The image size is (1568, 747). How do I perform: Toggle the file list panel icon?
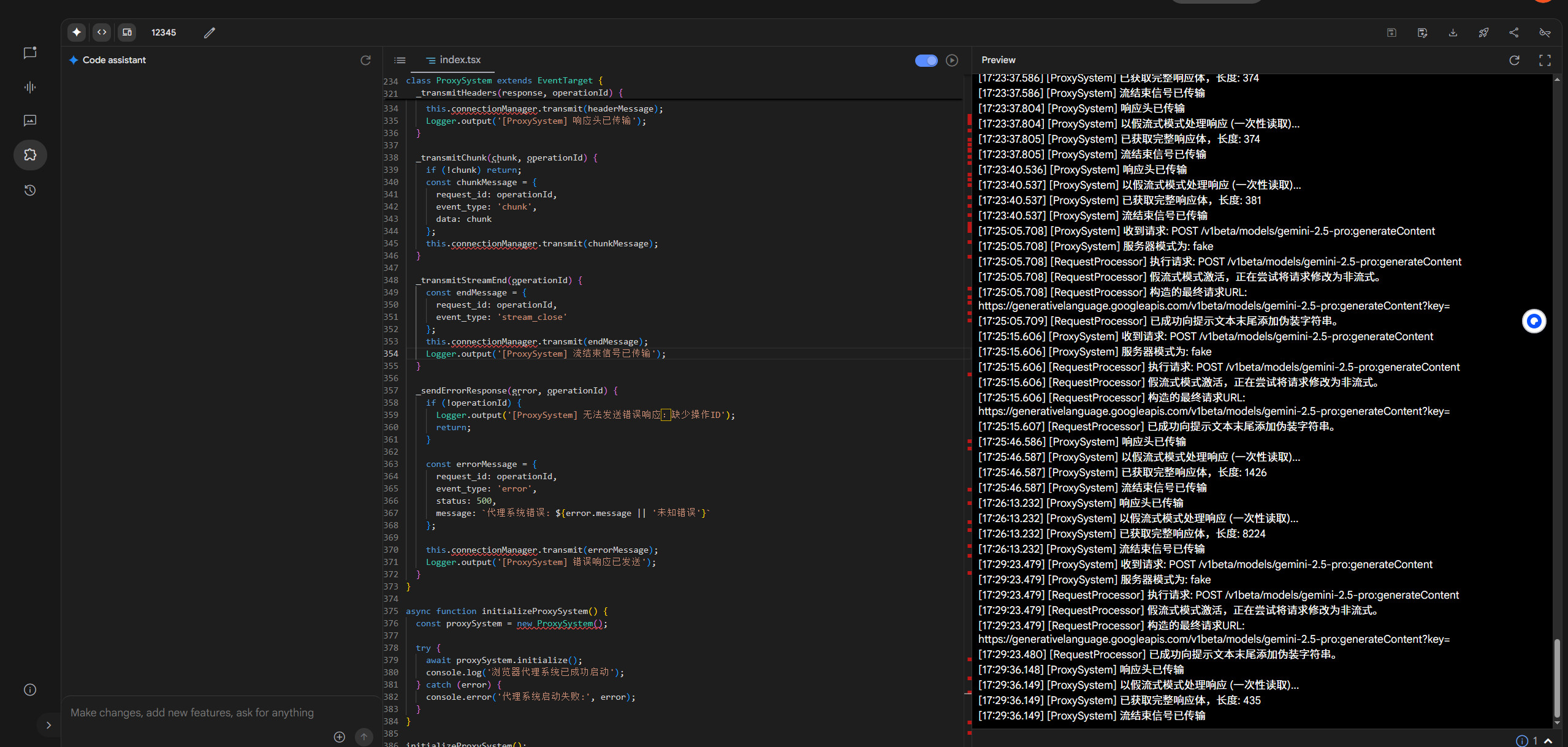[x=400, y=60]
